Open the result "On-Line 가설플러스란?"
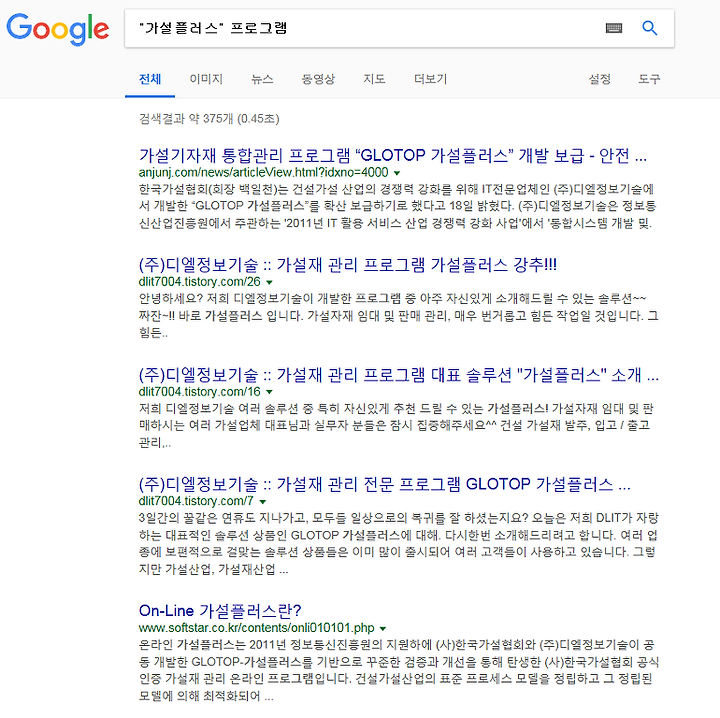 pos(220,611)
